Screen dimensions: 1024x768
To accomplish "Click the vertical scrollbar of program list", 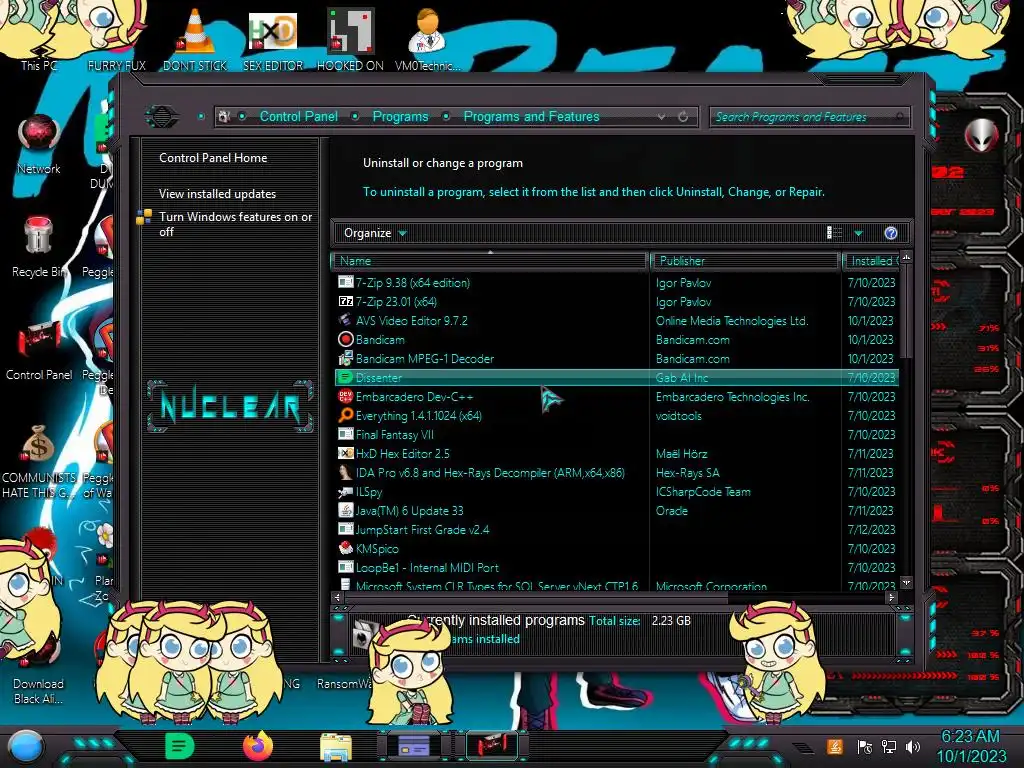I will point(906,312).
